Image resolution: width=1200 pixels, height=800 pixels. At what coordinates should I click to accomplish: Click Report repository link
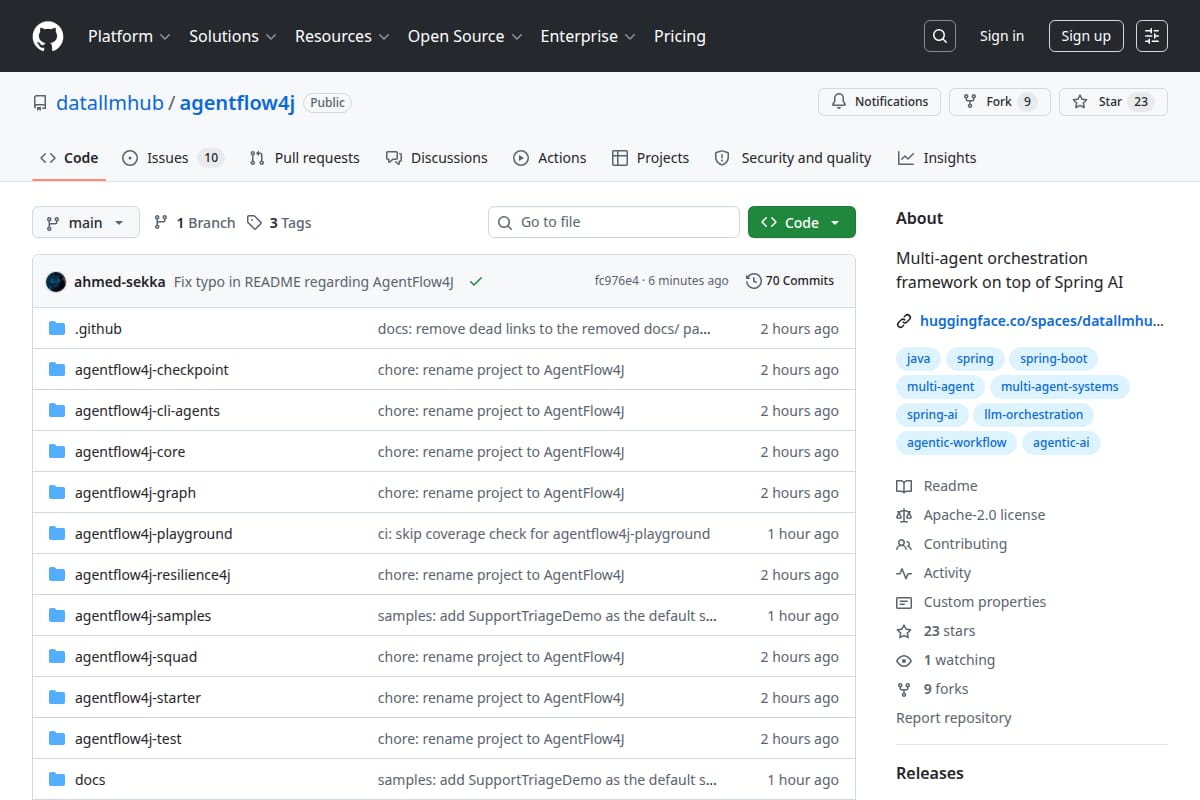[954, 718]
